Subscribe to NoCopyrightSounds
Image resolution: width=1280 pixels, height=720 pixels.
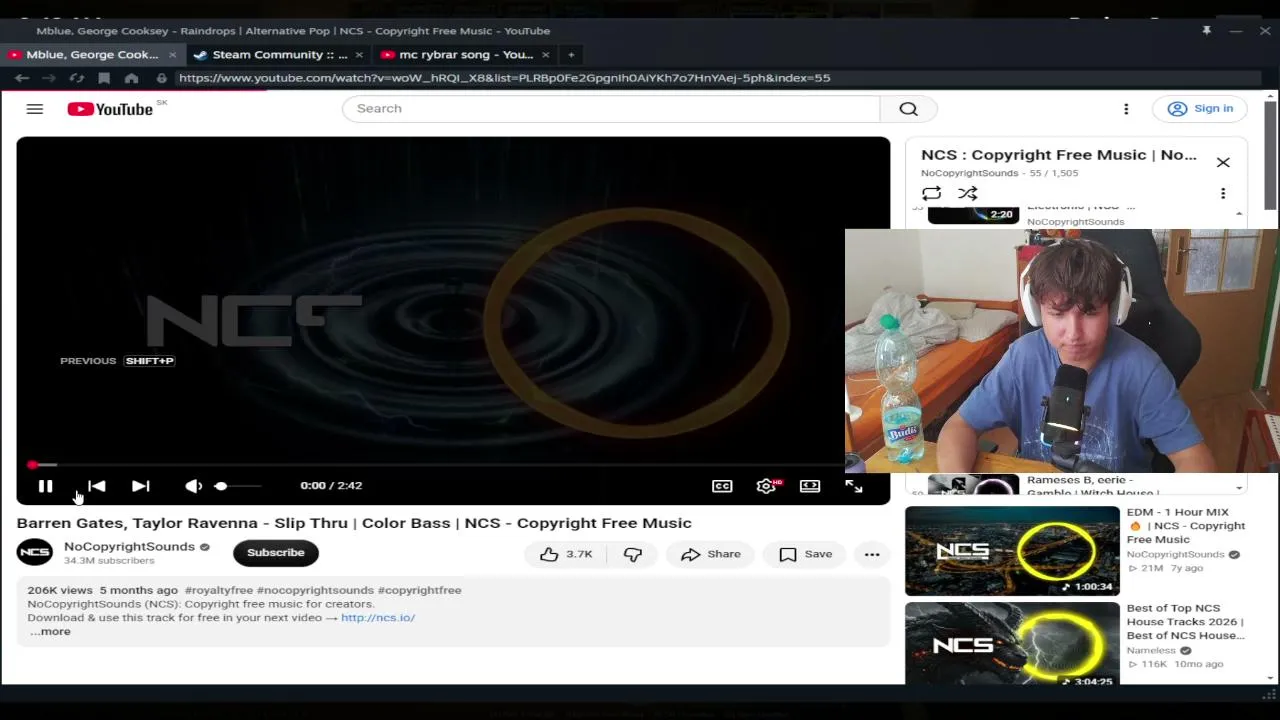[x=276, y=553]
